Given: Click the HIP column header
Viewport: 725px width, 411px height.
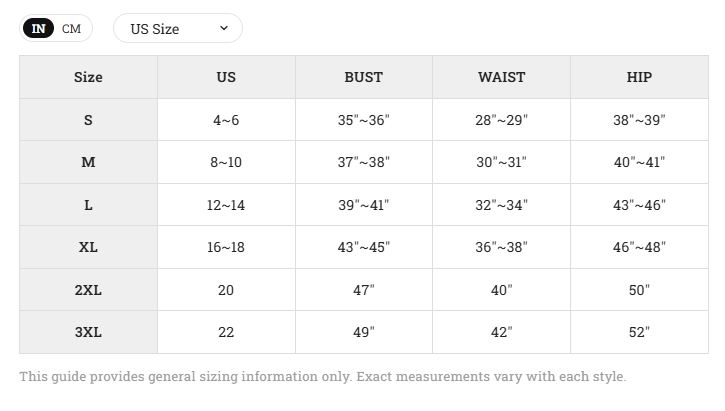Looking at the screenshot, I should 639,77.
